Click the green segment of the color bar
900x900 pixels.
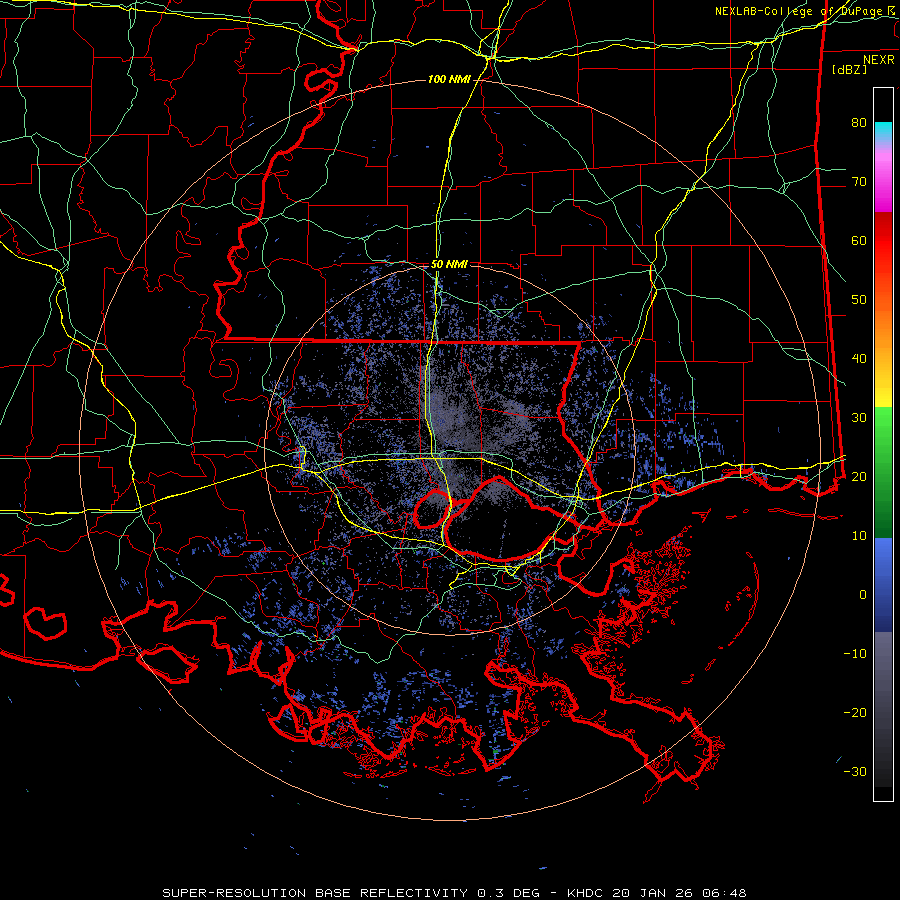click(x=883, y=472)
